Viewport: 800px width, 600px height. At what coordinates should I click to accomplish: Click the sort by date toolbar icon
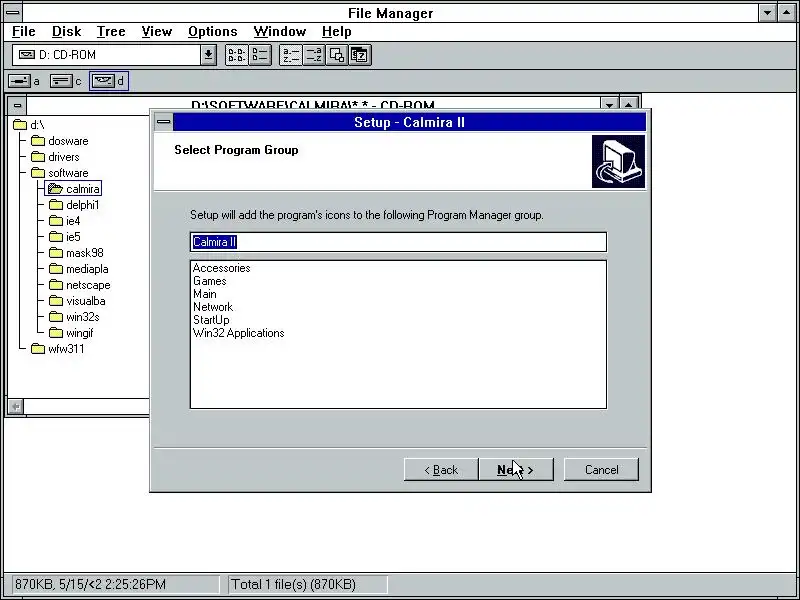pos(360,55)
